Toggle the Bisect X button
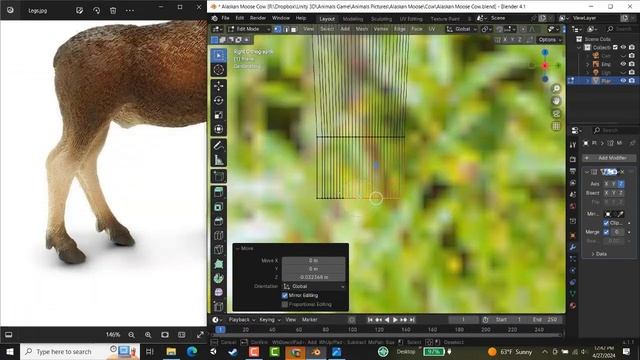The width and height of the screenshot is (640, 360). pyautogui.click(x=607, y=193)
